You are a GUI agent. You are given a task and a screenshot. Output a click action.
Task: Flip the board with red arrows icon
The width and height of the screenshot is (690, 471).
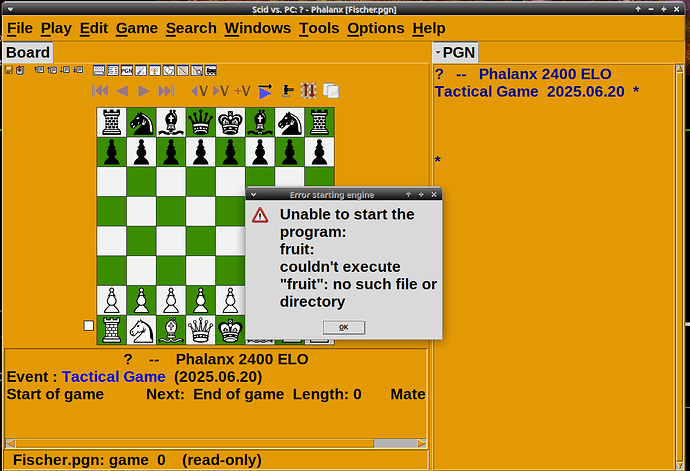click(309, 91)
